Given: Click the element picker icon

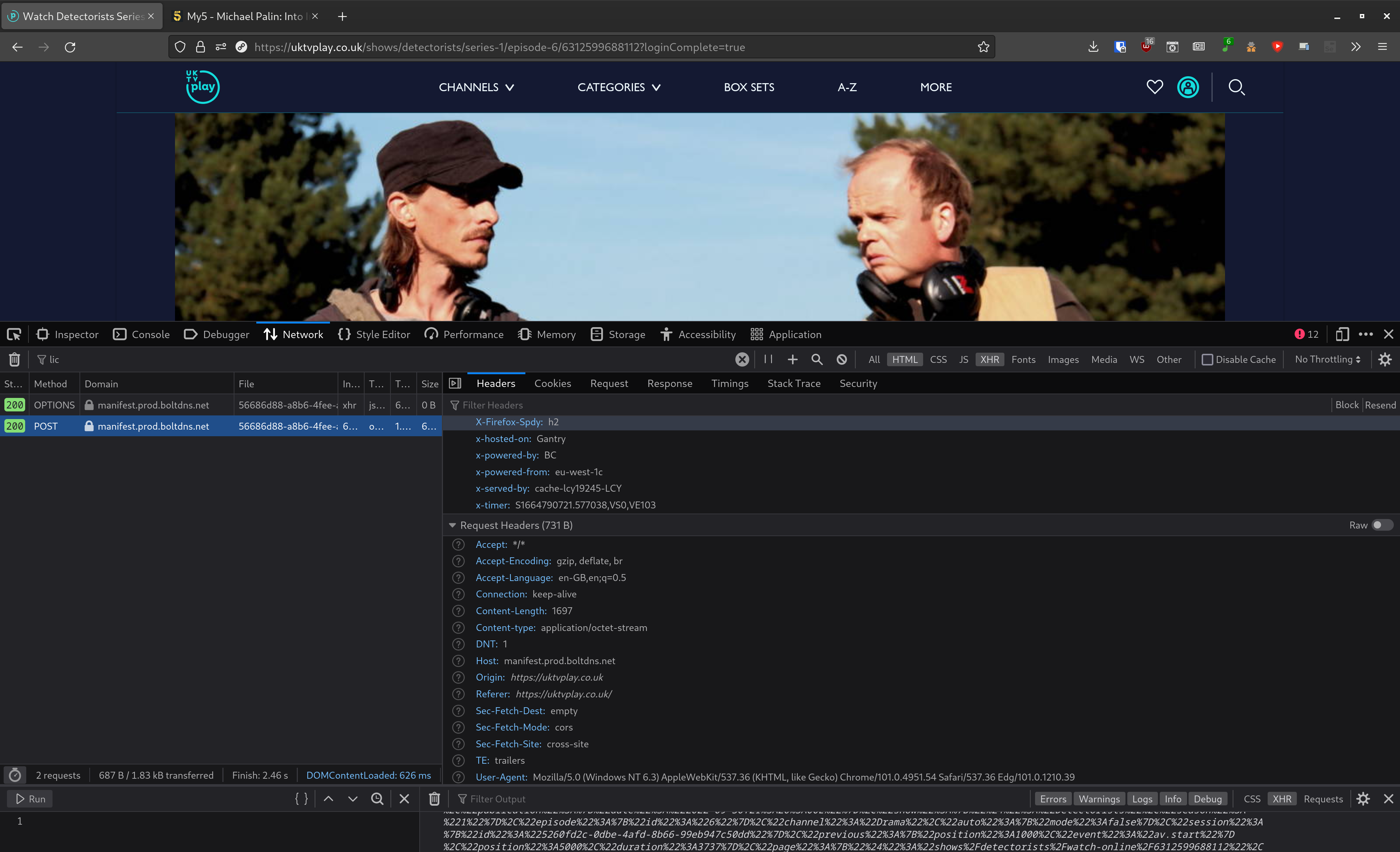Looking at the screenshot, I should [14, 334].
